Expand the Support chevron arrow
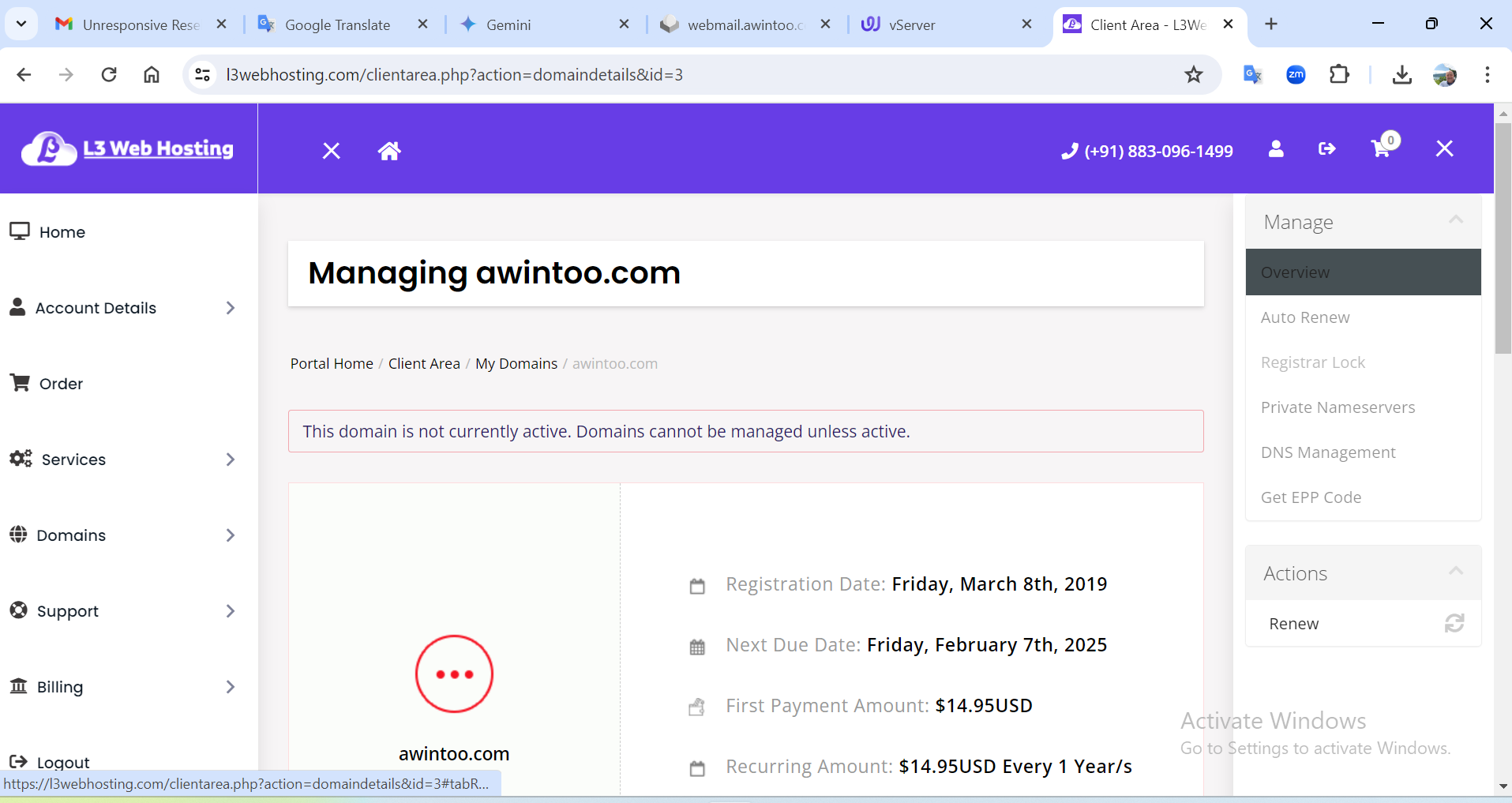Viewport: 1512px width, 803px height. pos(231,611)
